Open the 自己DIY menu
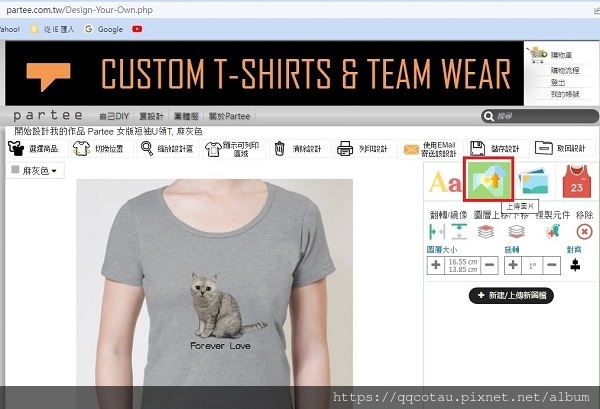 pyautogui.click(x=114, y=116)
